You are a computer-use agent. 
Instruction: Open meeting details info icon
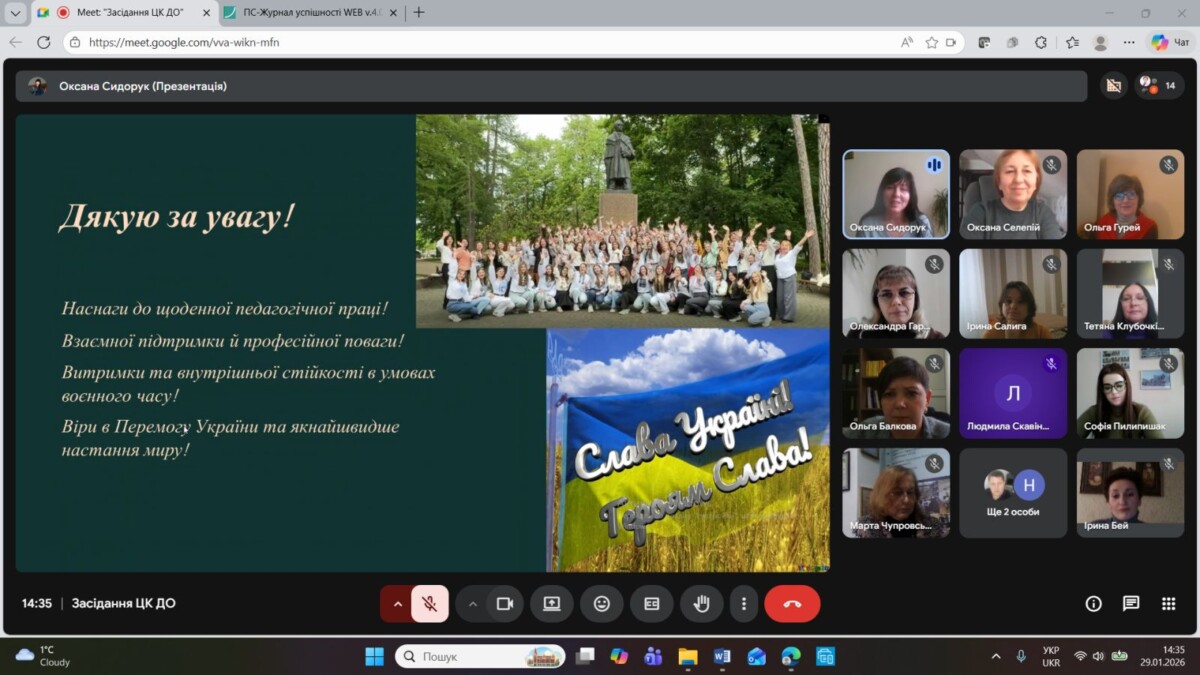[x=1093, y=604]
